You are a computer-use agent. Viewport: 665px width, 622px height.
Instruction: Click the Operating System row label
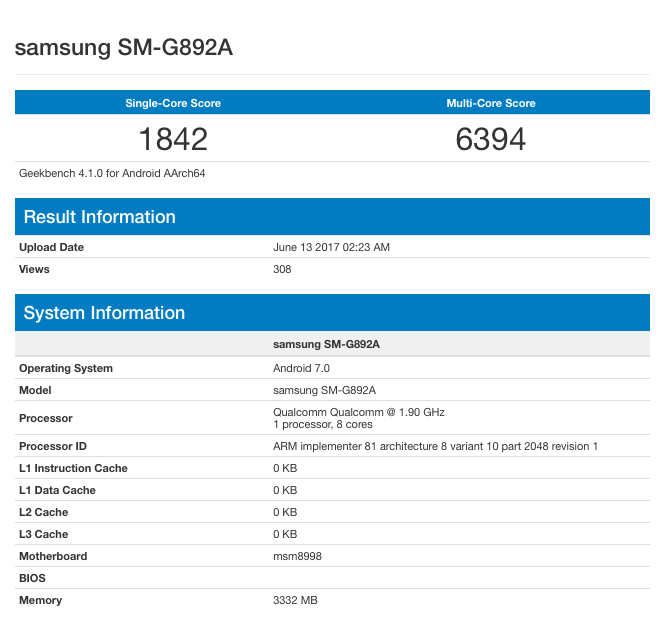pyautogui.click(x=66, y=368)
